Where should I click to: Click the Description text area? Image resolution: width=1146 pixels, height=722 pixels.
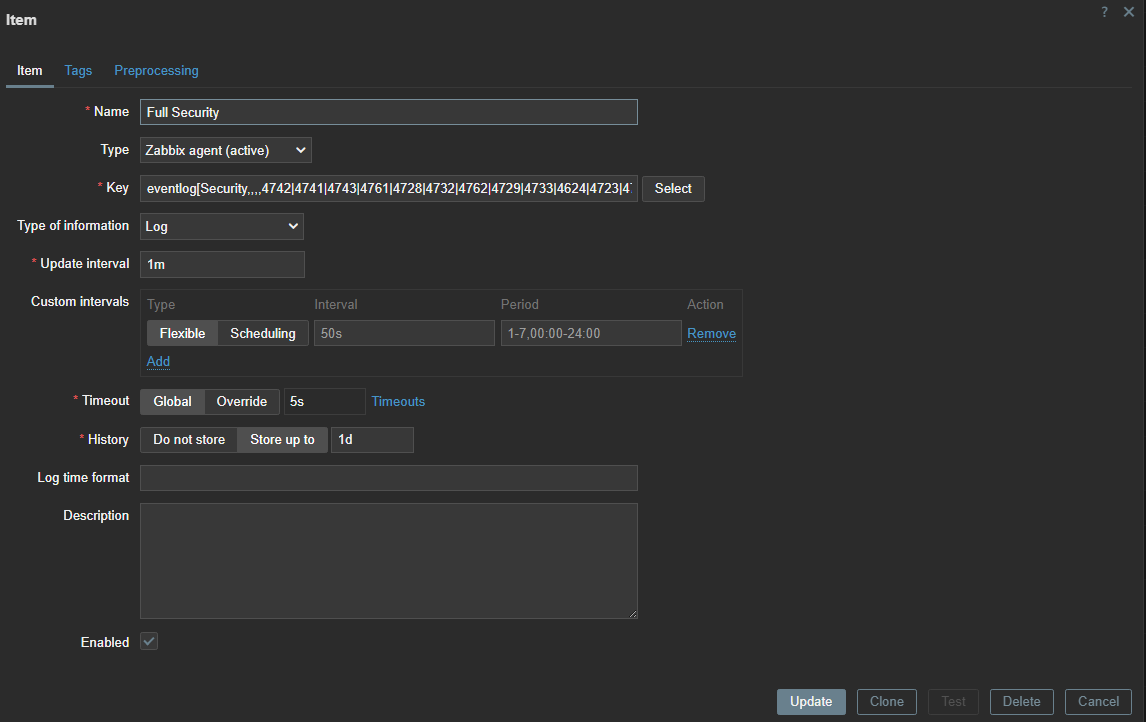pos(389,560)
